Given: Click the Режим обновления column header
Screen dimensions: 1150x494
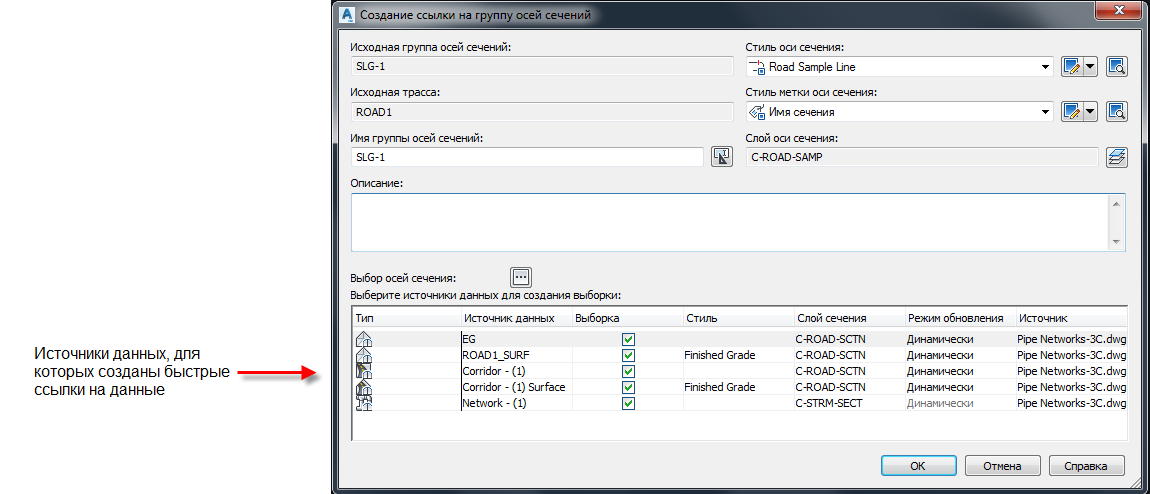Looking at the screenshot, I should 955,318.
